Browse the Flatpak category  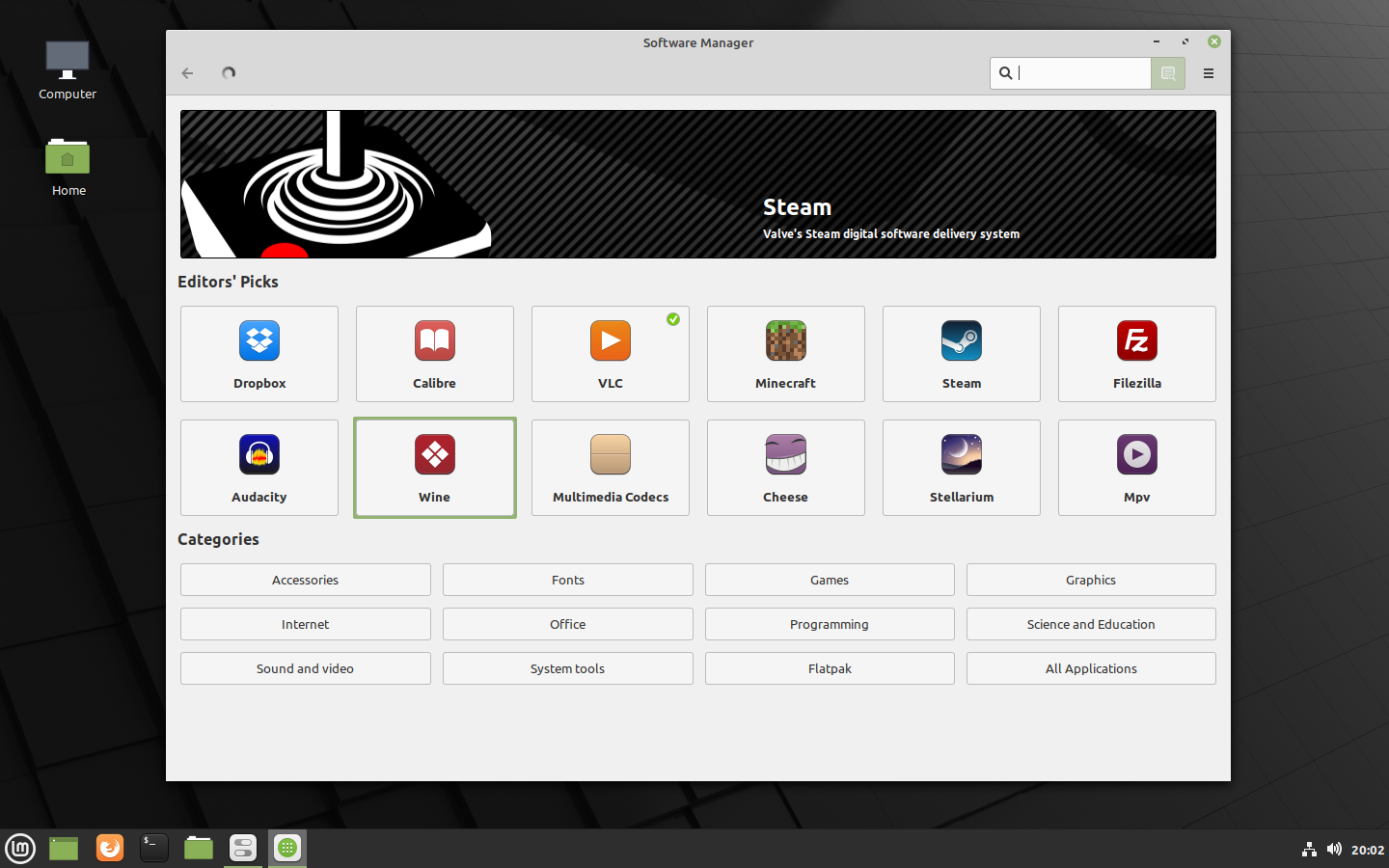click(x=830, y=668)
